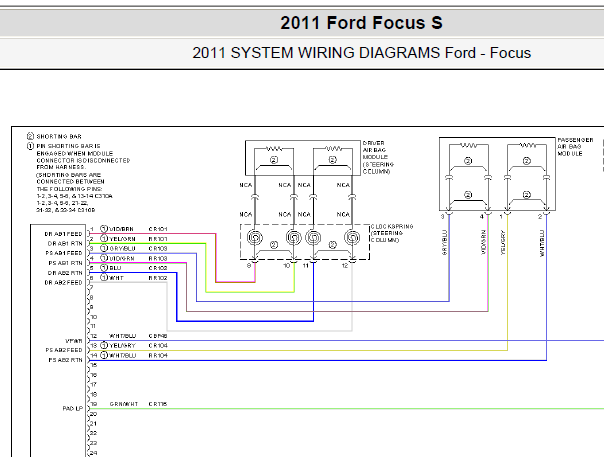Click the '2011 Ford Focus S' heading

tap(361, 23)
